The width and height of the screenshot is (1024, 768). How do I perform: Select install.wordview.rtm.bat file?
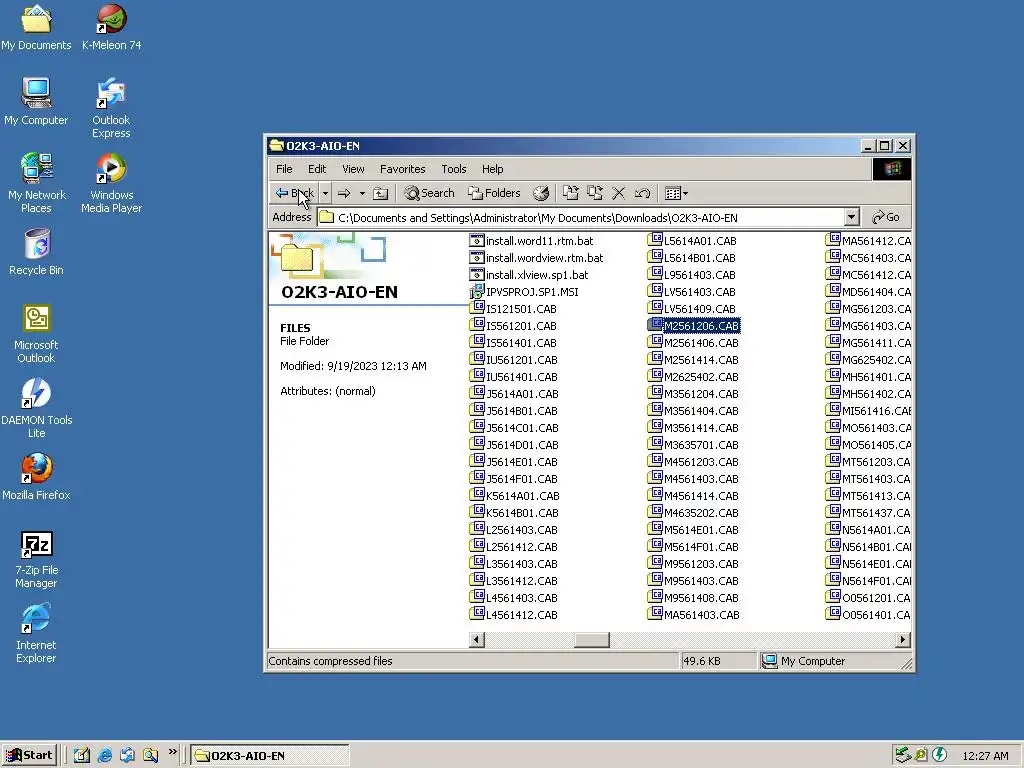coord(537,257)
